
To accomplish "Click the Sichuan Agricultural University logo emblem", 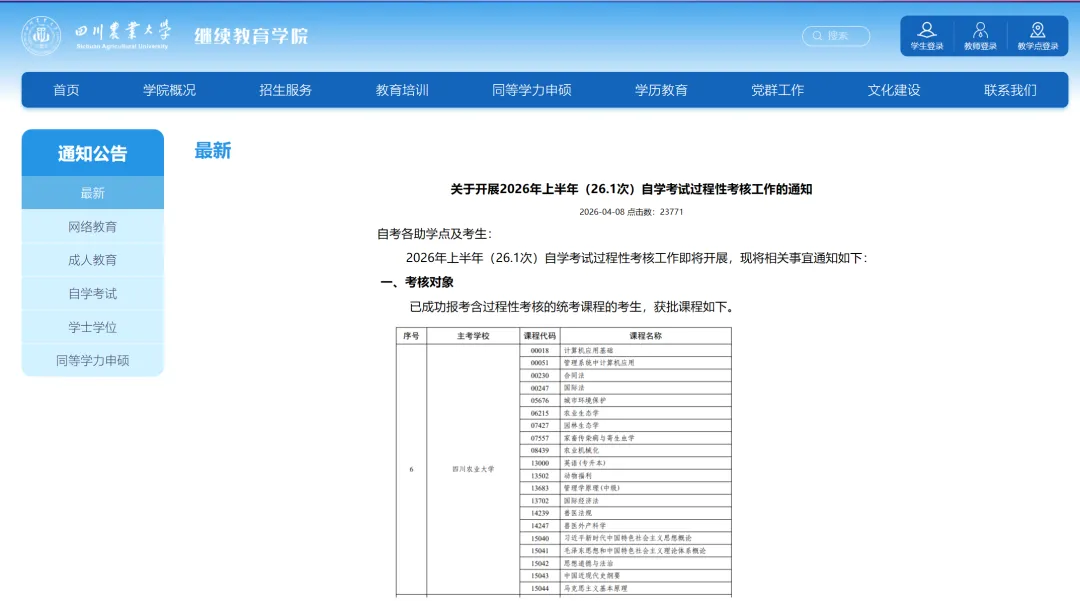I will pos(41,35).
